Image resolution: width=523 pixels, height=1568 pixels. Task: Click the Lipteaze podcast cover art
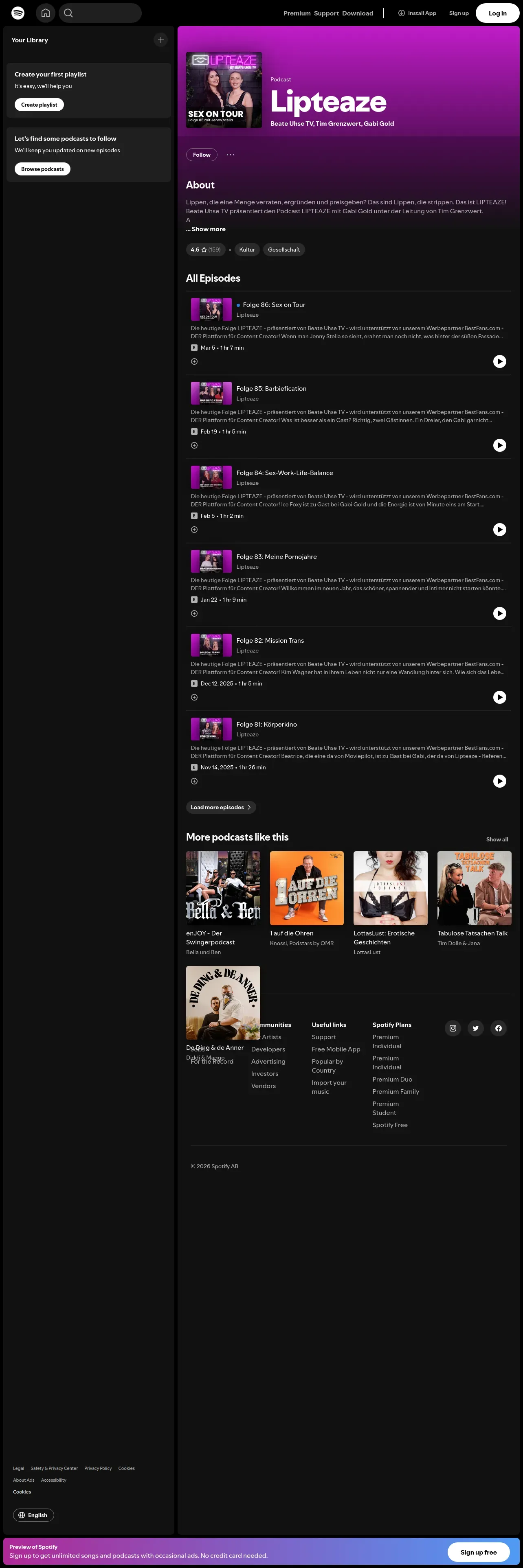(x=224, y=90)
